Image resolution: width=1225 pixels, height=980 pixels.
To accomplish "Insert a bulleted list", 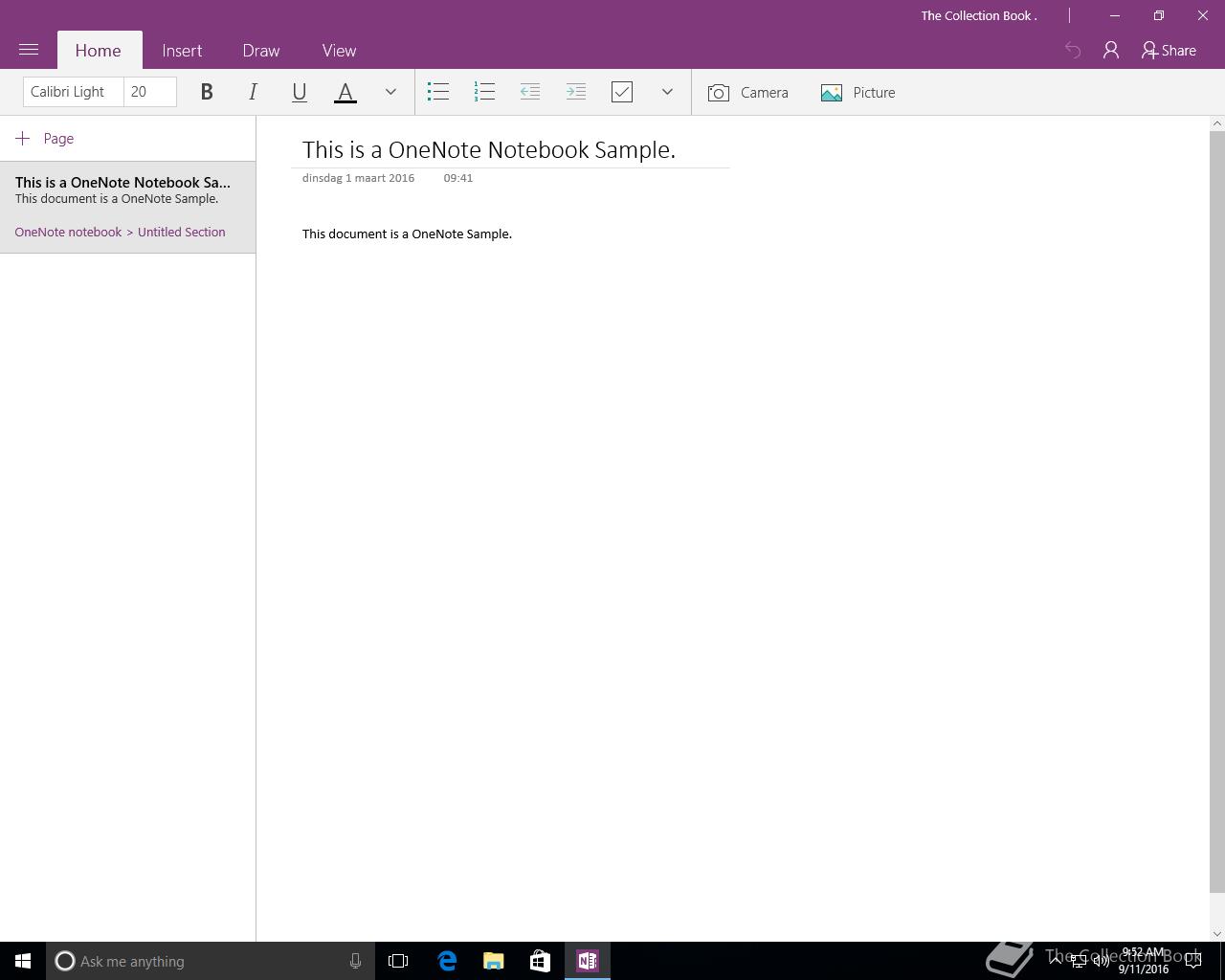I will click(438, 92).
